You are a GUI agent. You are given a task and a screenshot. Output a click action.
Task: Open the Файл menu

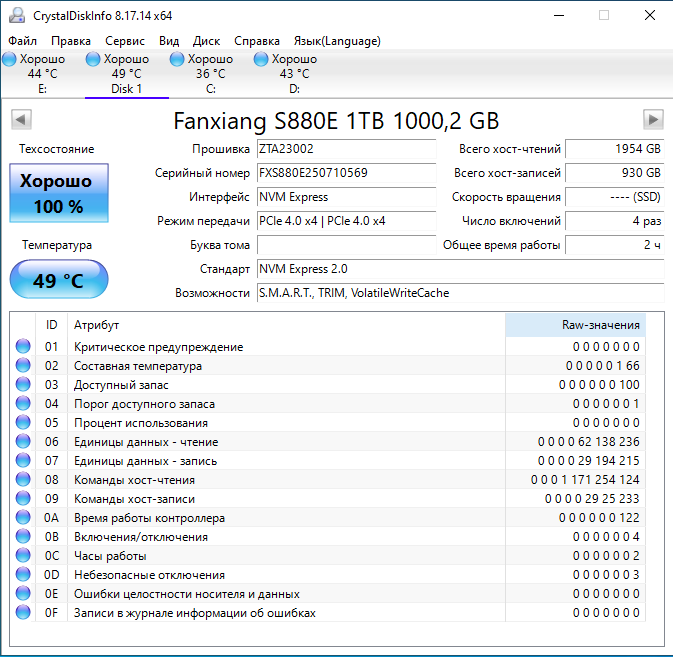pyautogui.click(x=22, y=41)
